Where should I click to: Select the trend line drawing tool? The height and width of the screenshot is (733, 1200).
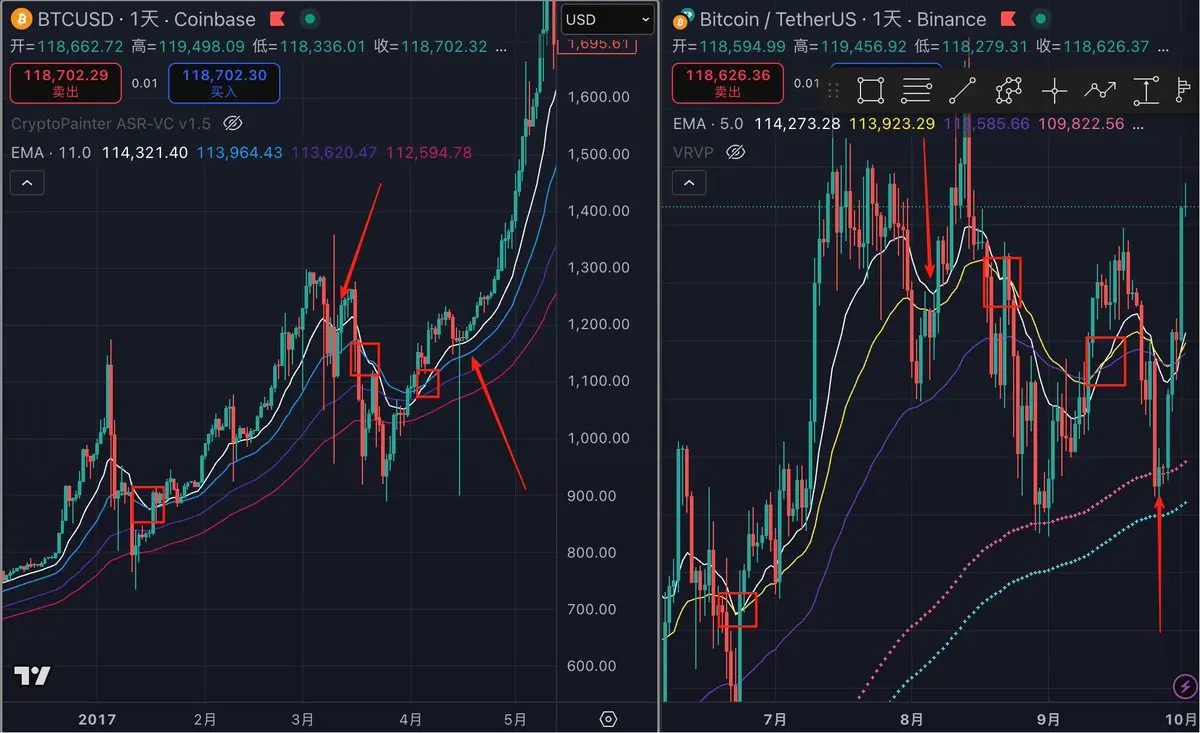point(961,91)
